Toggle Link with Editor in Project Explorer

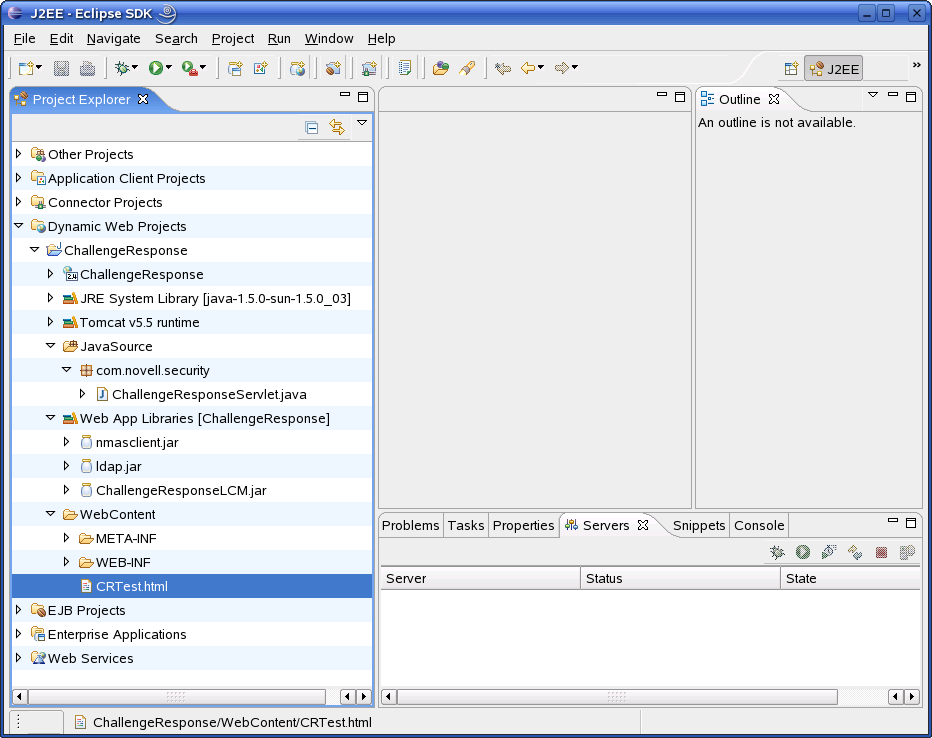click(x=337, y=127)
